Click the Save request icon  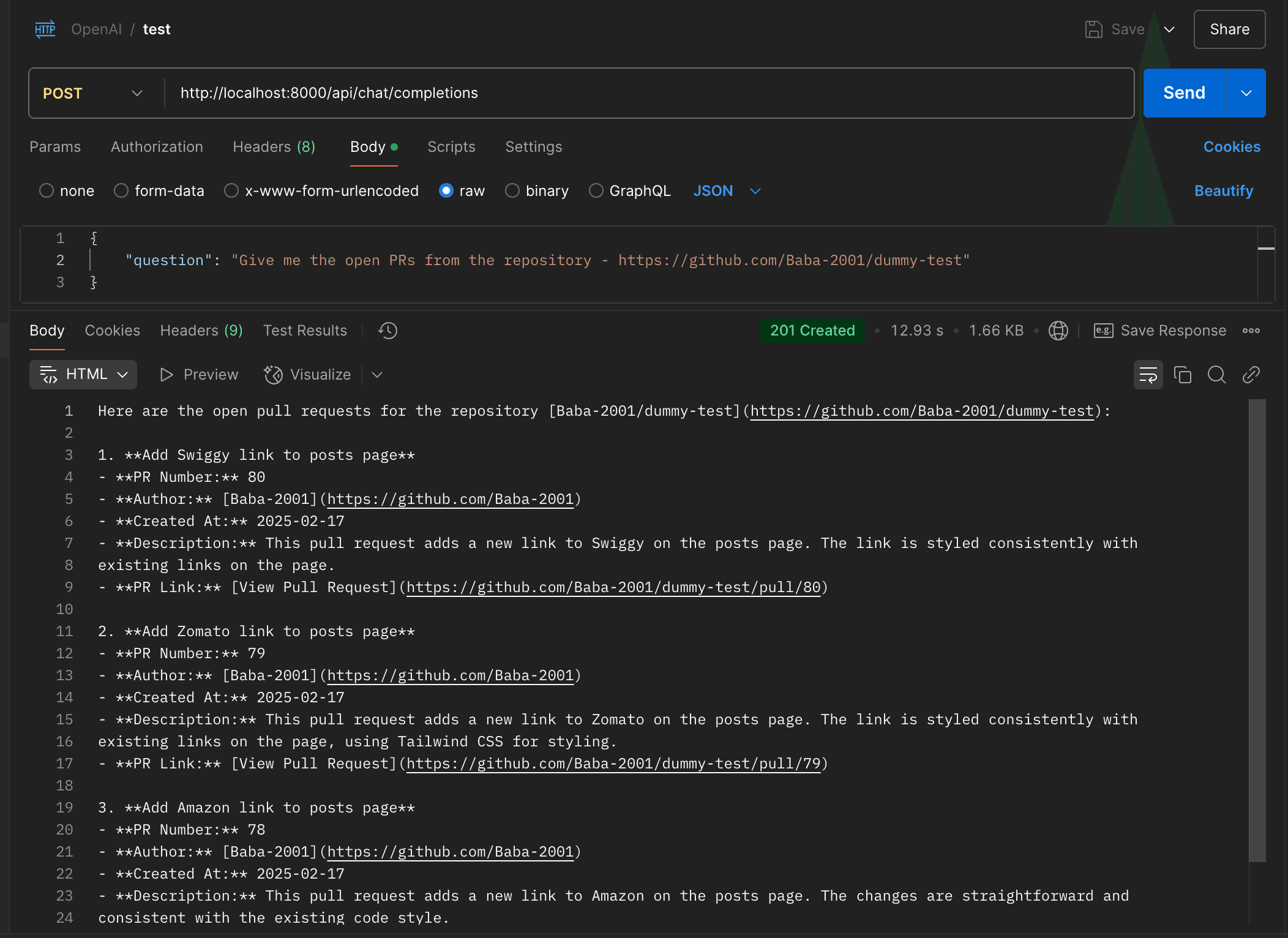point(1095,29)
